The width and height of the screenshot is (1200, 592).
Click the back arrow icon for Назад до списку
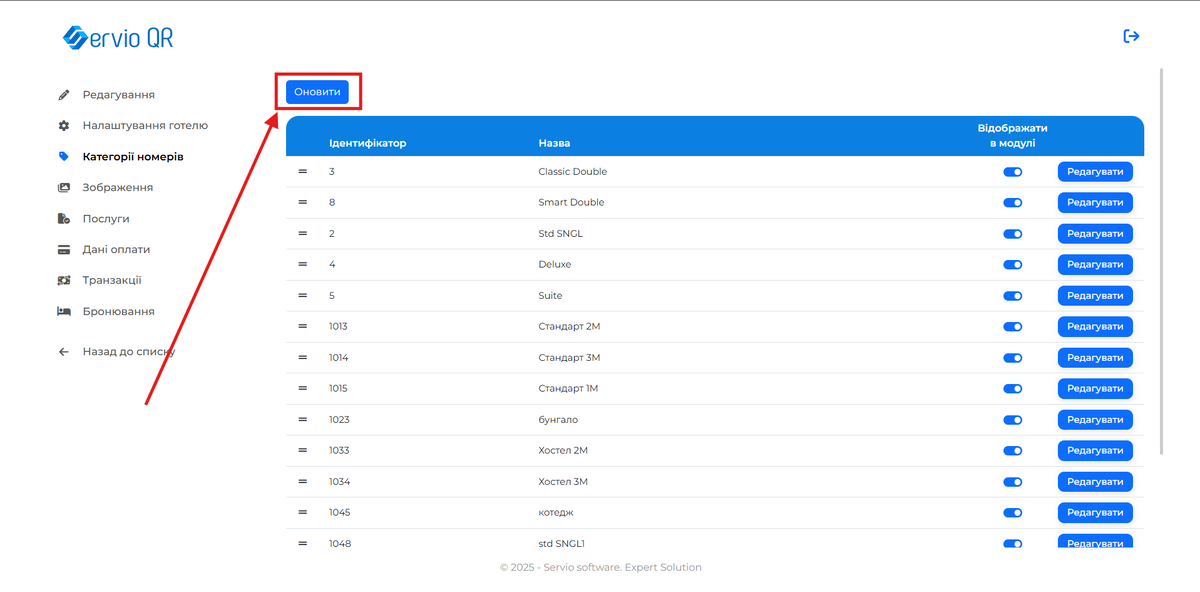64,352
